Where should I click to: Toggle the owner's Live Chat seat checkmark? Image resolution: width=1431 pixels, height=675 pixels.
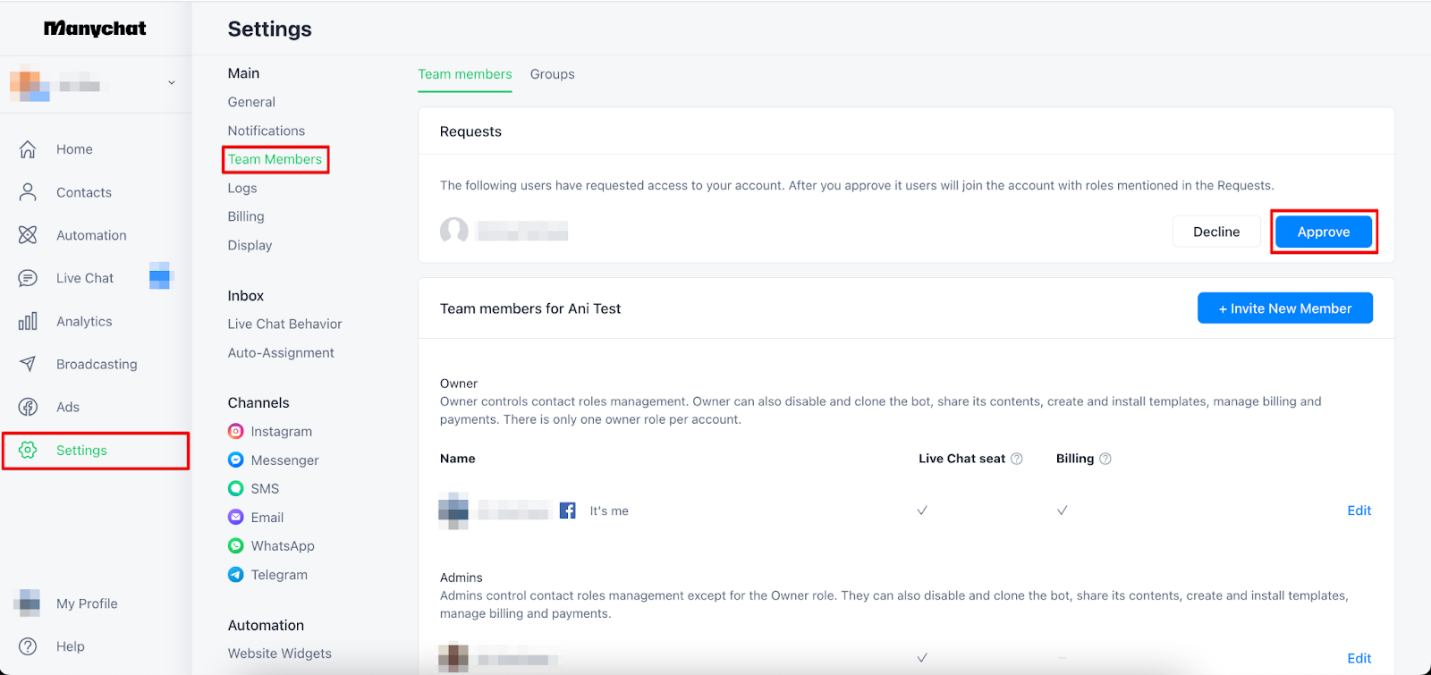[922, 510]
